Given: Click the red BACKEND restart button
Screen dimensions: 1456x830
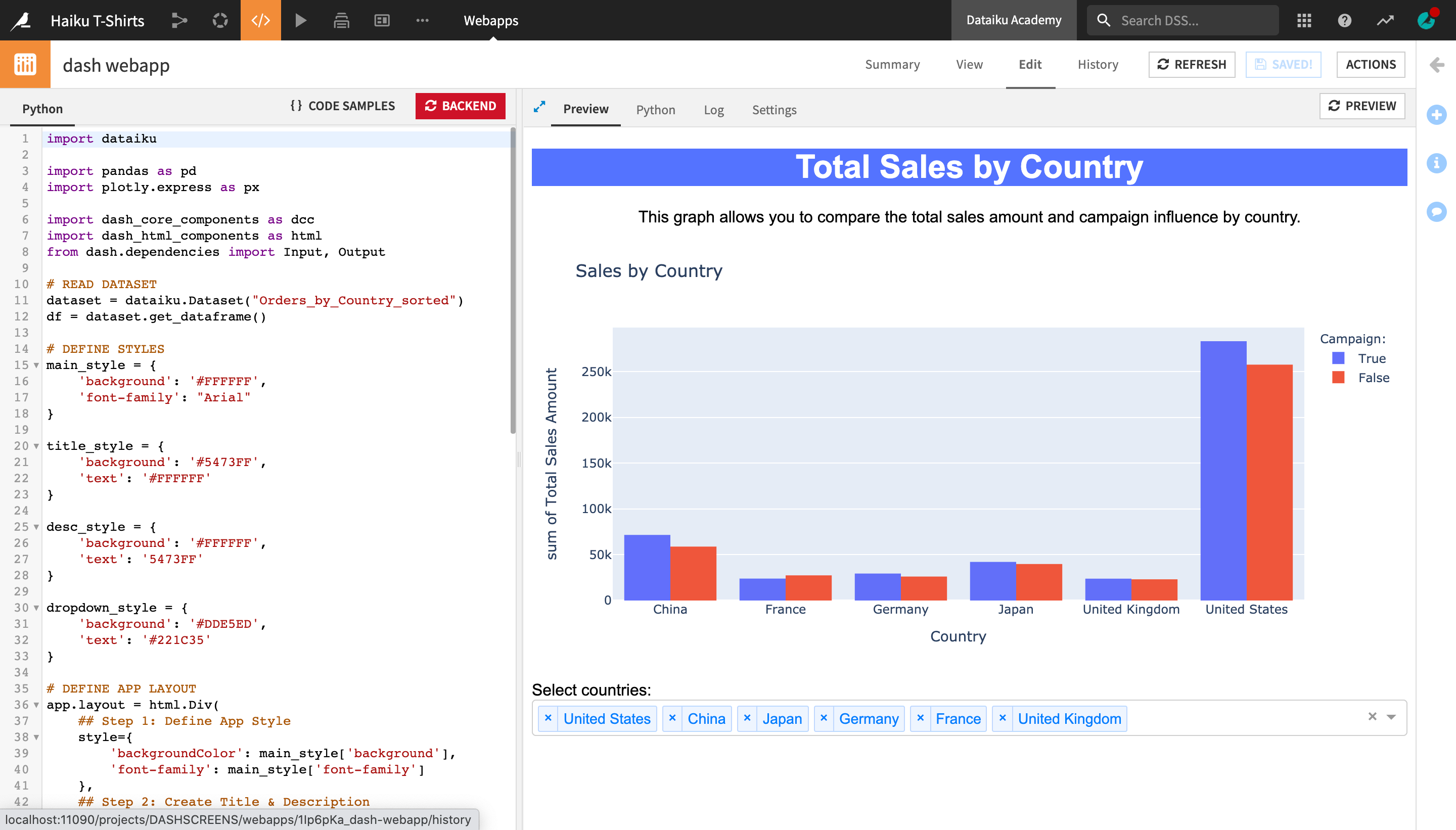Looking at the screenshot, I should point(460,106).
